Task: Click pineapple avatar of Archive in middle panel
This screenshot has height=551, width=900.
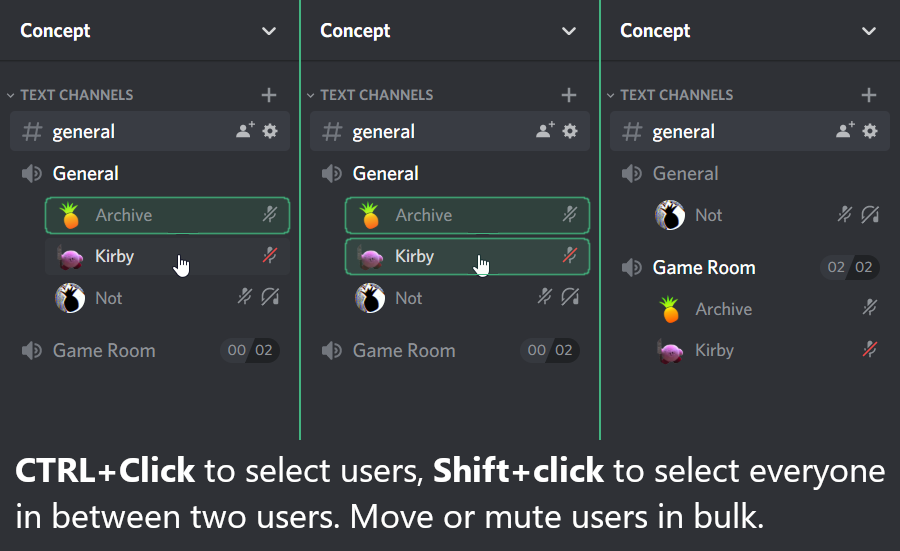Action: pyautogui.click(x=369, y=215)
